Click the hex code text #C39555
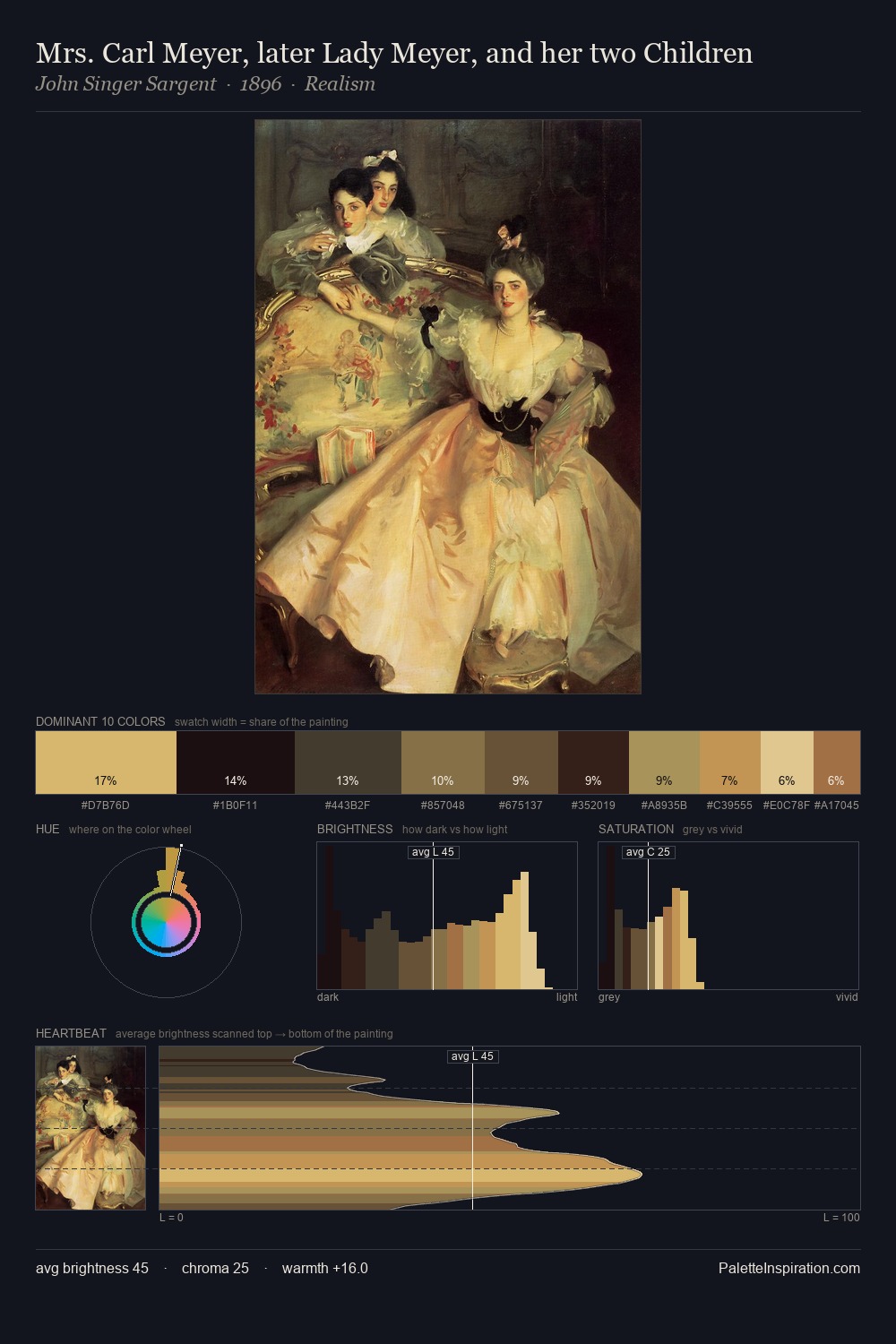The height and width of the screenshot is (1344, 896). point(729,806)
